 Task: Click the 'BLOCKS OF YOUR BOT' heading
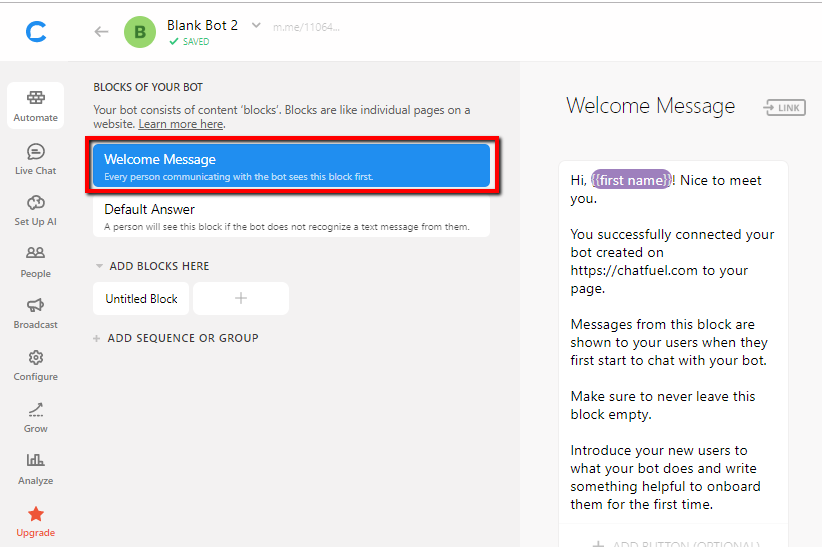click(x=148, y=87)
